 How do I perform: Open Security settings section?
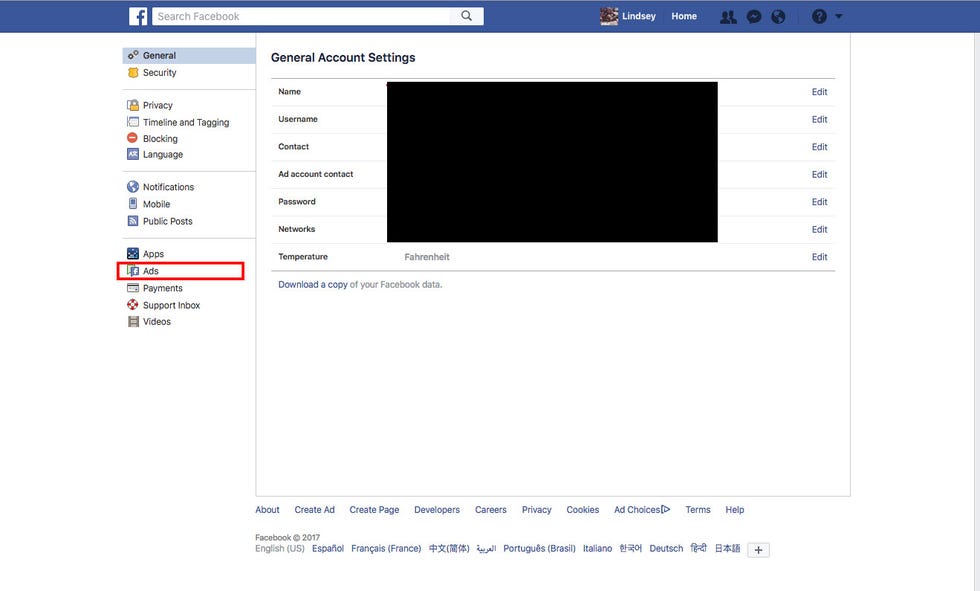click(159, 72)
